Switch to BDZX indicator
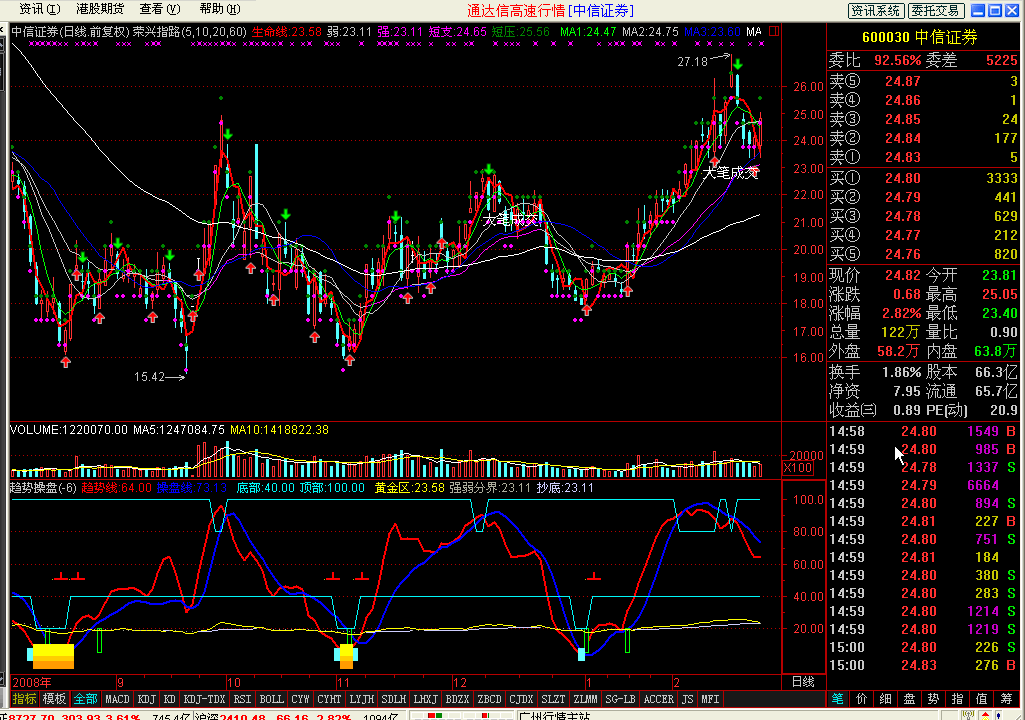 click(458, 699)
